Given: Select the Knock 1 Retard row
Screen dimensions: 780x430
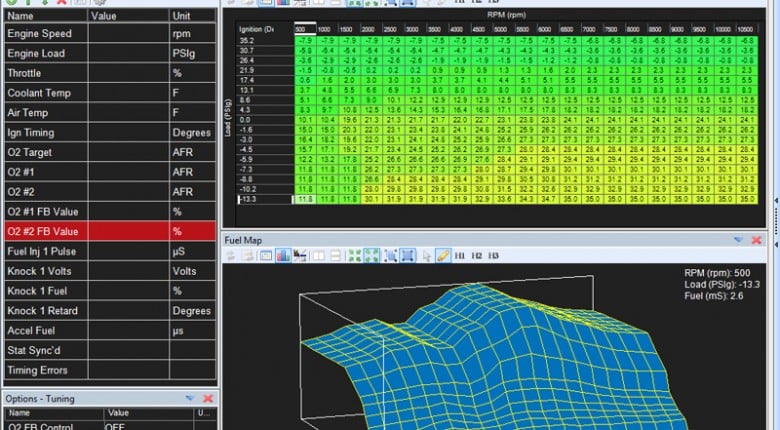Looking at the screenshot, I should 110,311.
